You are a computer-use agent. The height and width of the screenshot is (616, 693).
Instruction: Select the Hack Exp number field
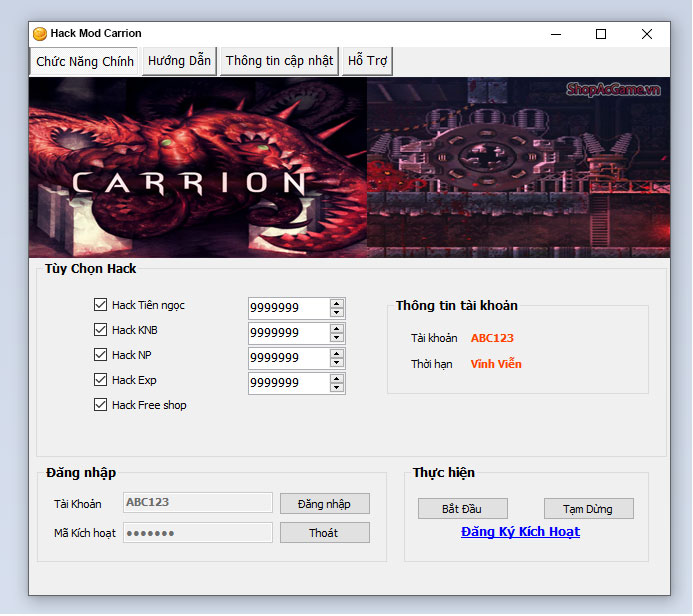click(289, 383)
